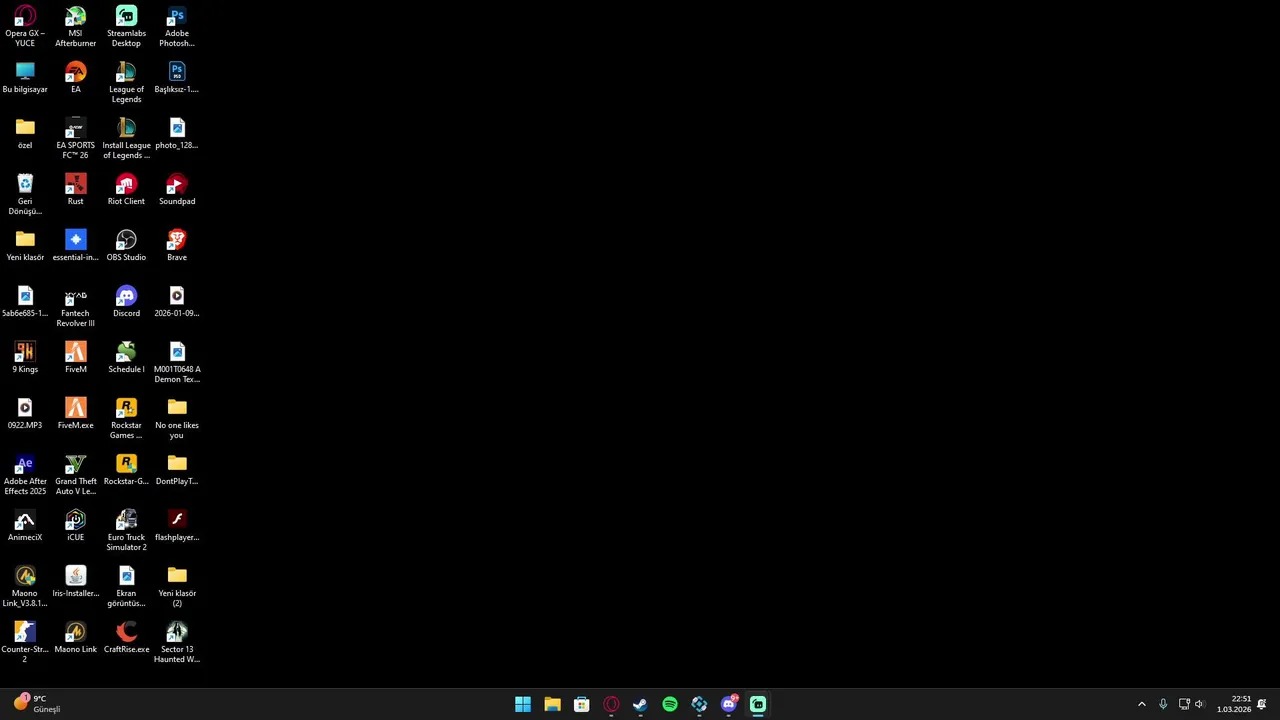Select the Maono Link app shortcut
The width and height of the screenshot is (1280, 720).
(76, 638)
